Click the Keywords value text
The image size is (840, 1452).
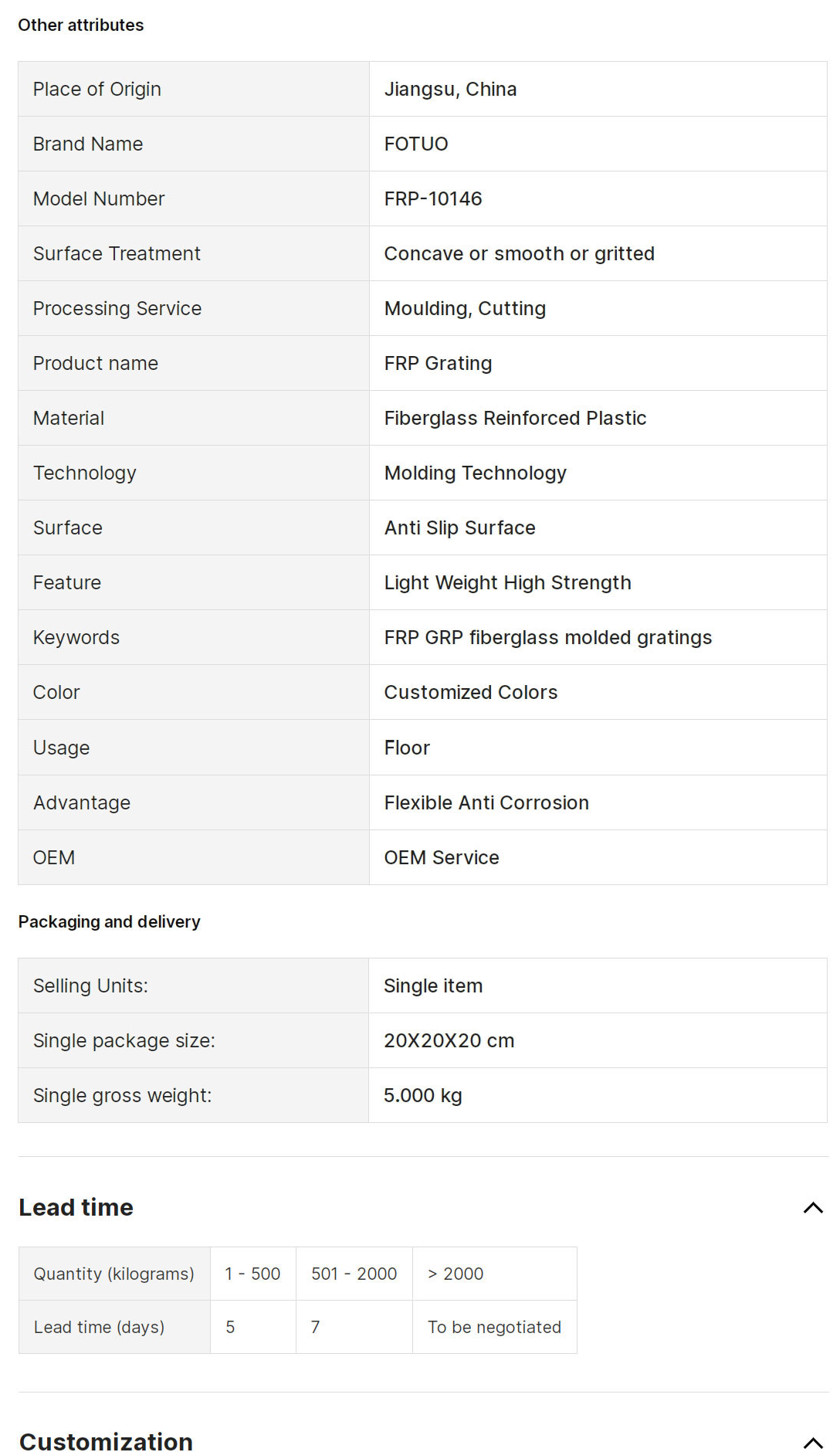pyautogui.click(x=547, y=638)
